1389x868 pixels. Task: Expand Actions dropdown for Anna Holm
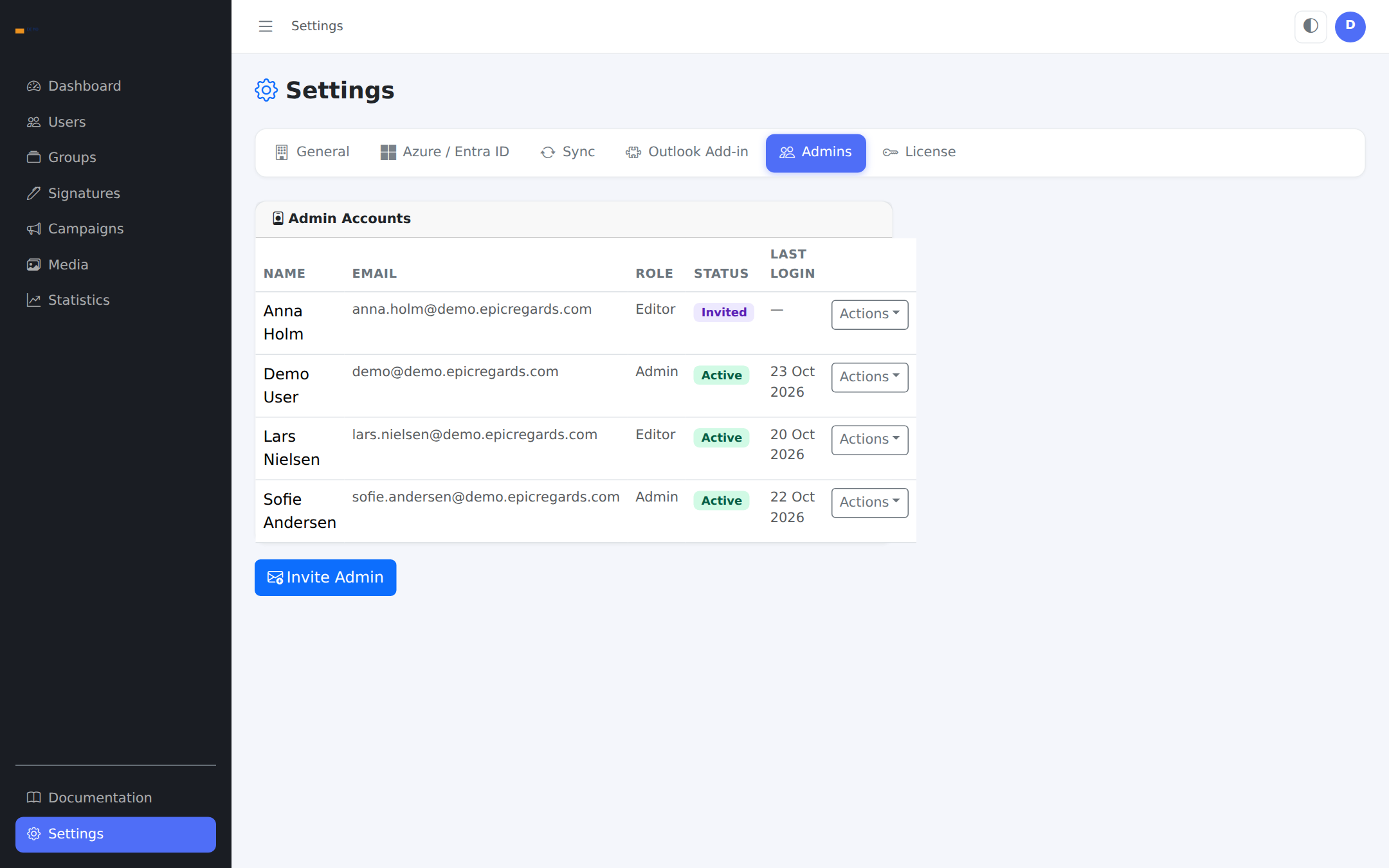pos(869,314)
